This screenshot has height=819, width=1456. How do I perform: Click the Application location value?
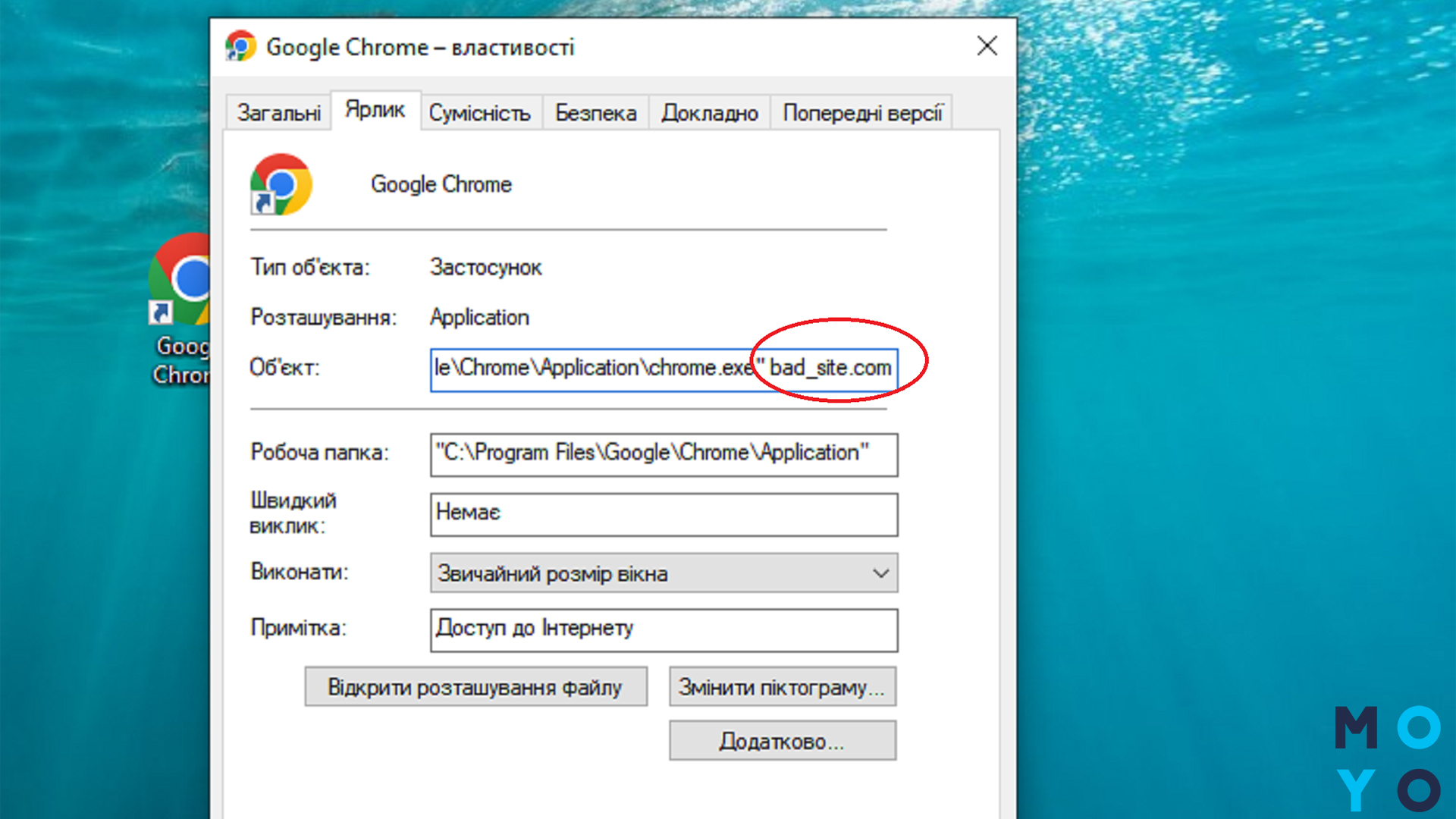(480, 318)
